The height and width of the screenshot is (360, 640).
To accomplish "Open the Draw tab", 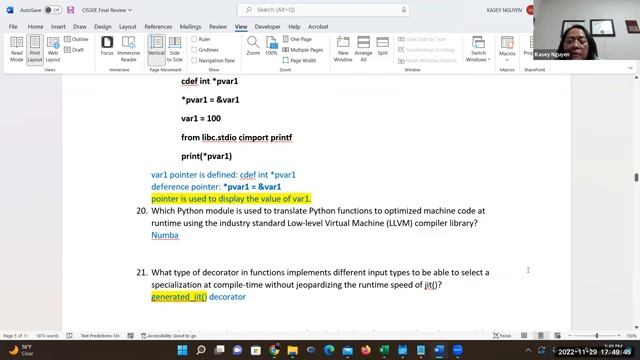I will (x=80, y=27).
